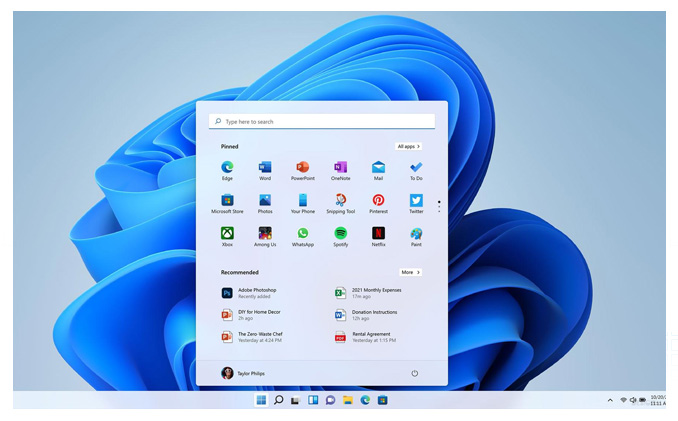The height and width of the screenshot is (421, 678).
Task: Open Donation Instructions document
Action: click(x=366, y=315)
